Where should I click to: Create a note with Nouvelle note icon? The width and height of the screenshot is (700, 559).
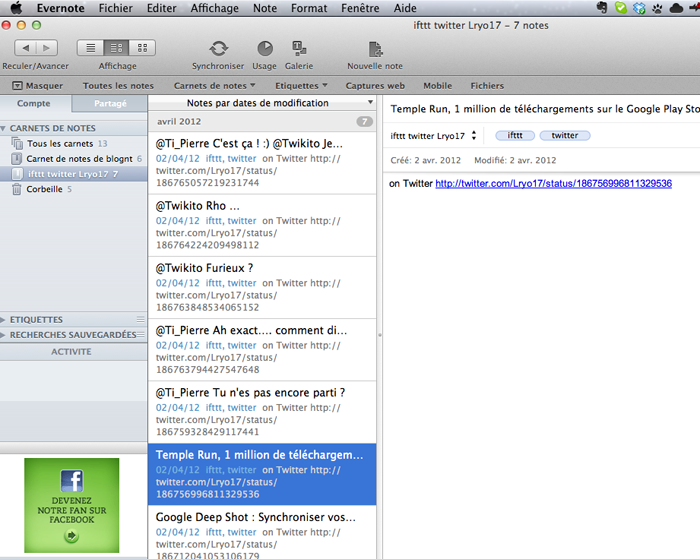tap(375, 48)
